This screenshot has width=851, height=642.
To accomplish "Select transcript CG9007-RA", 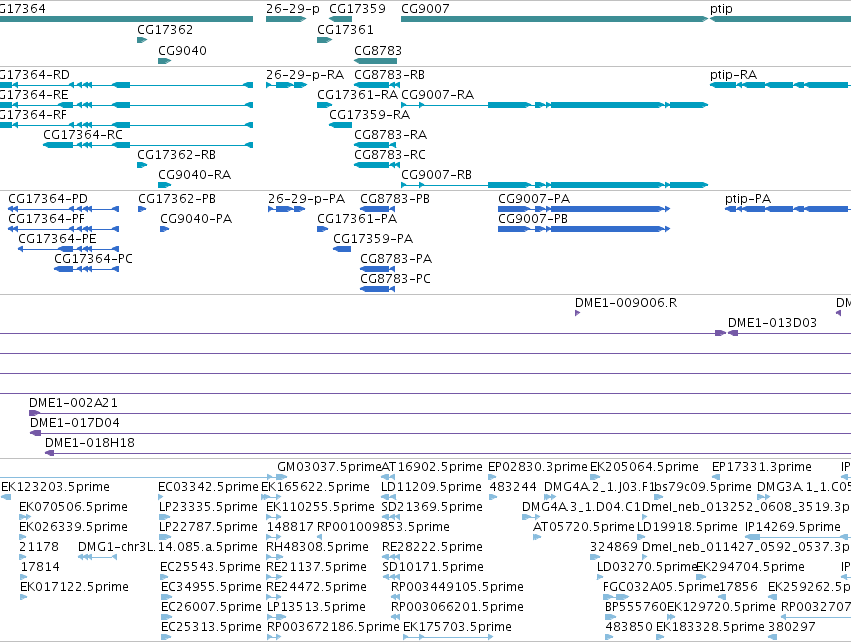I will (x=554, y=105).
